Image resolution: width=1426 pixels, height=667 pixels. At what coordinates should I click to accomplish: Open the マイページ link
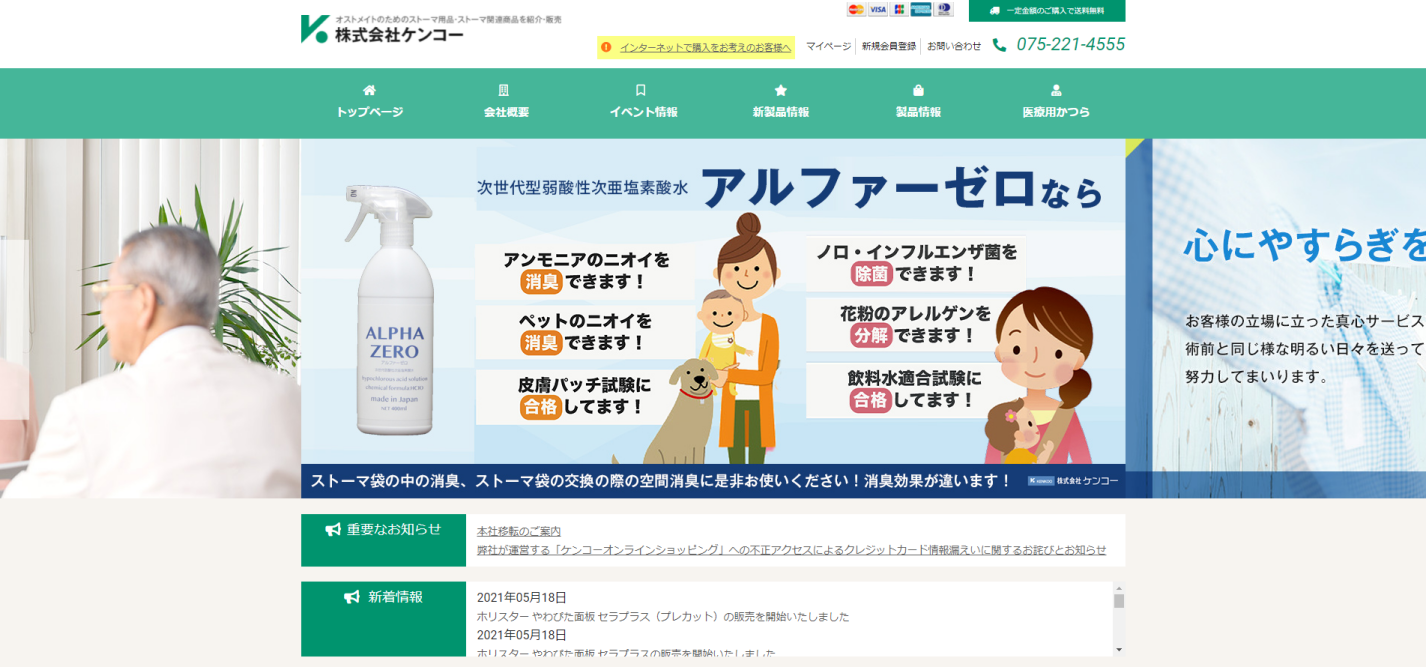pos(828,46)
